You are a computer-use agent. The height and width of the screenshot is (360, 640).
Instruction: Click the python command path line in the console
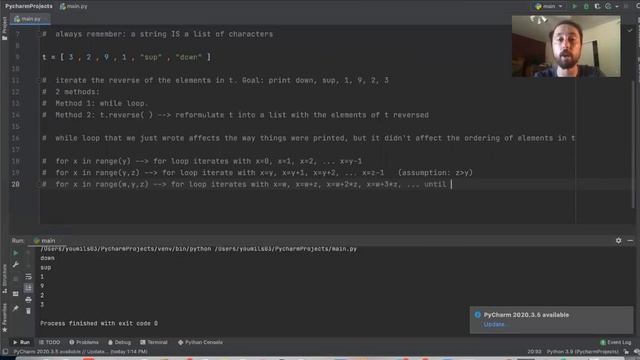pos(198,249)
